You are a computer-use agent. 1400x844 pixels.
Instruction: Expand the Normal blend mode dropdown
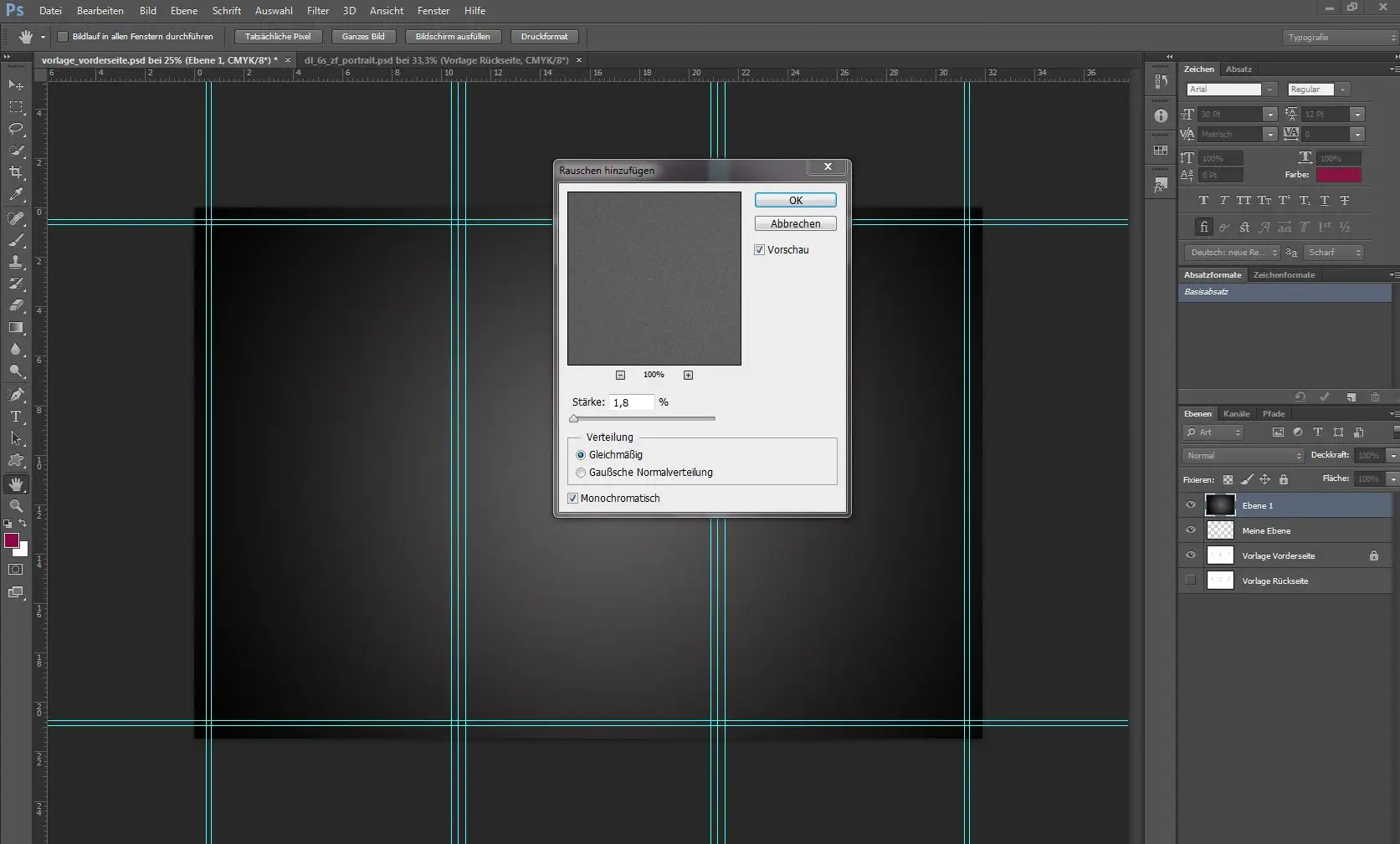[x=1244, y=456]
